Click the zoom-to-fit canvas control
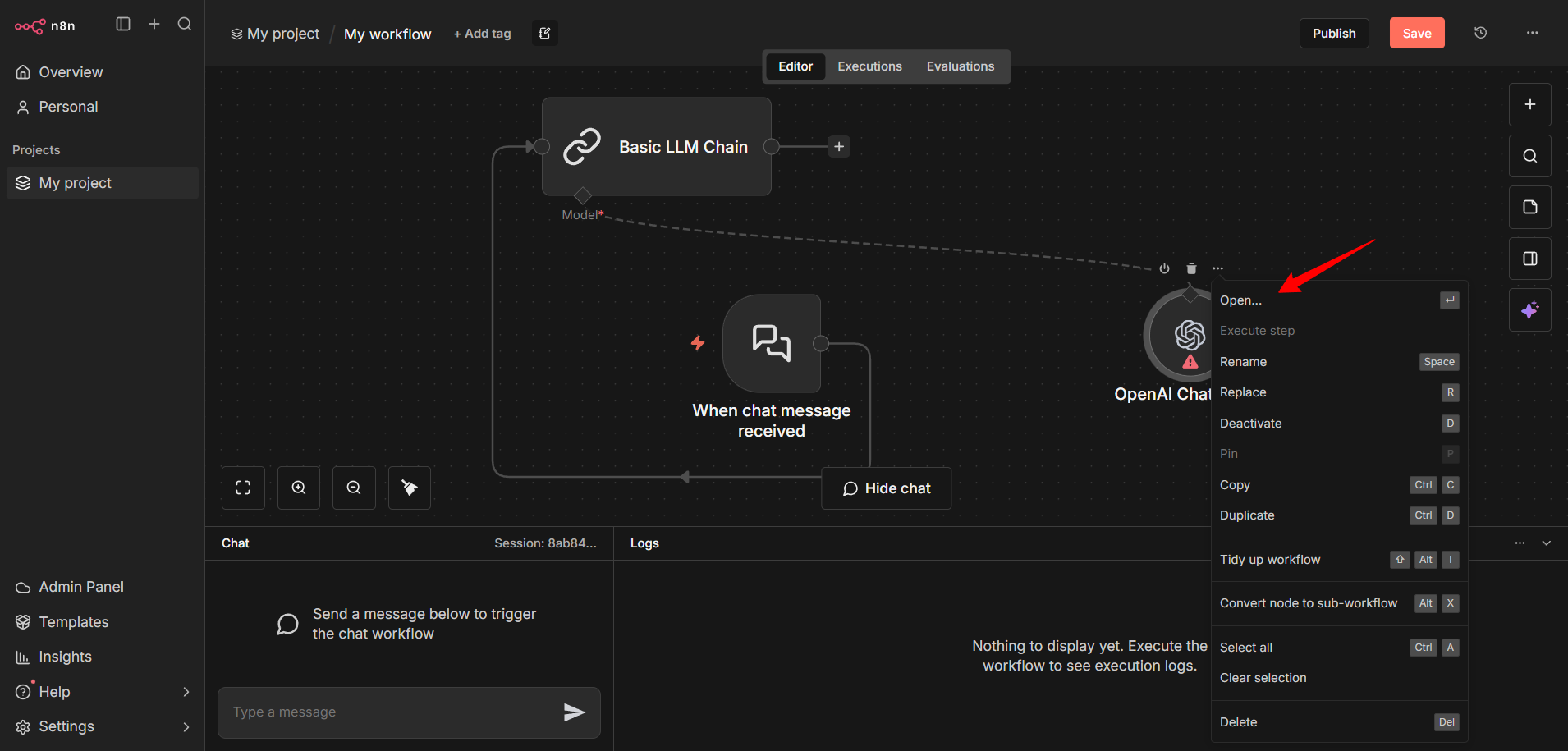 coord(243,488)
